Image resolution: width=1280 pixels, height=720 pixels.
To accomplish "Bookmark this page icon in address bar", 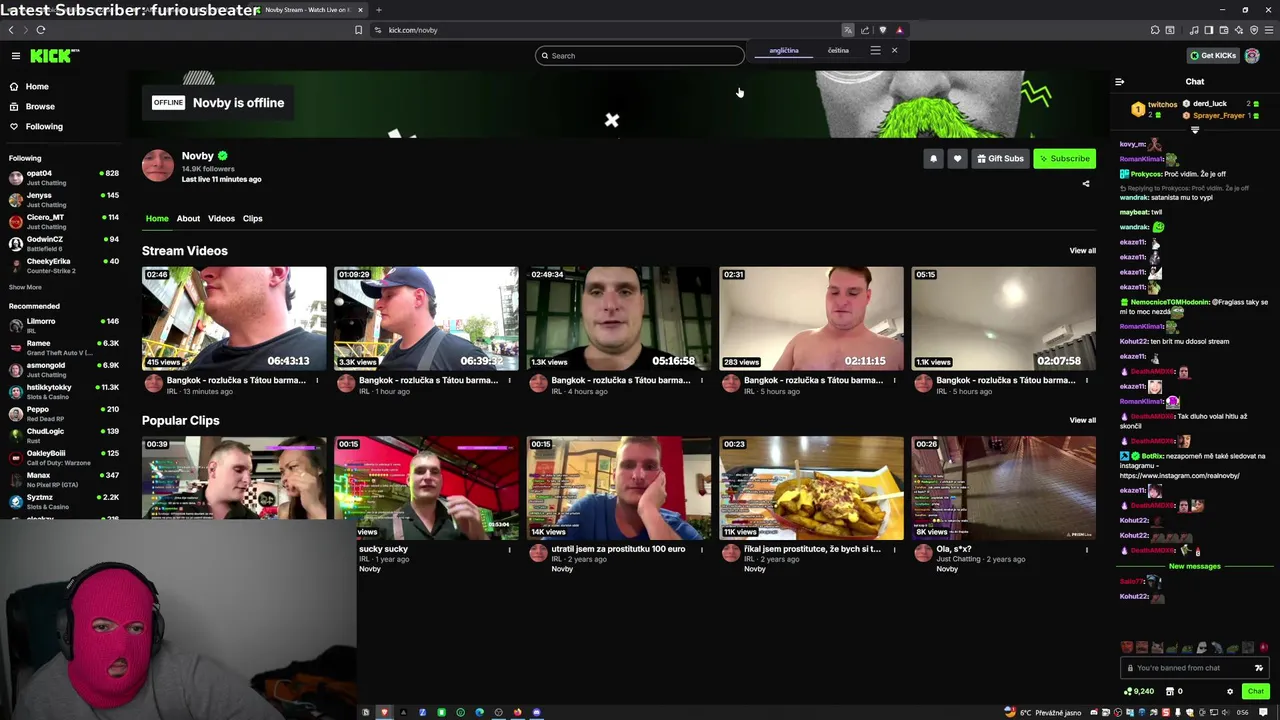I will point(358,30).
